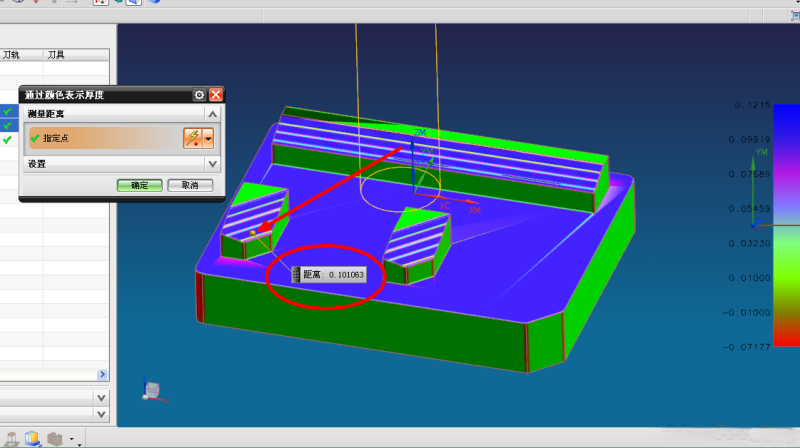
Task: Click the 确定 (OK) button
Action: pyautogui.click(x=139, y=185)
